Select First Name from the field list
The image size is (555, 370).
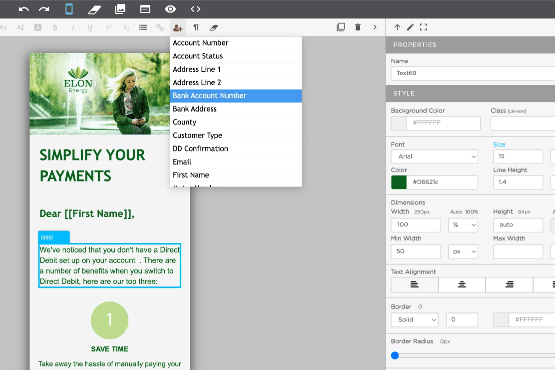pos(236,175)
